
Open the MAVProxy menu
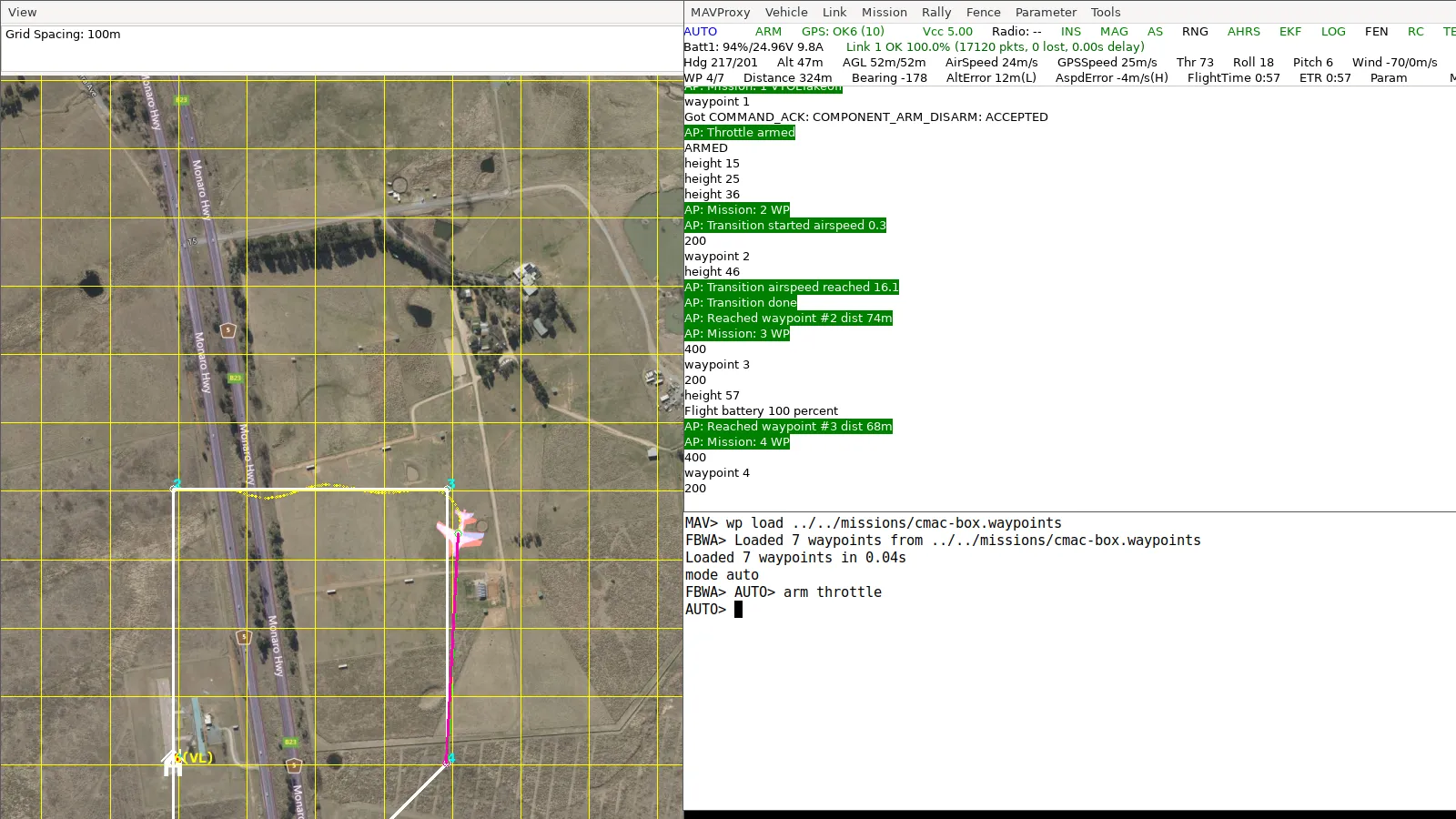720,12
